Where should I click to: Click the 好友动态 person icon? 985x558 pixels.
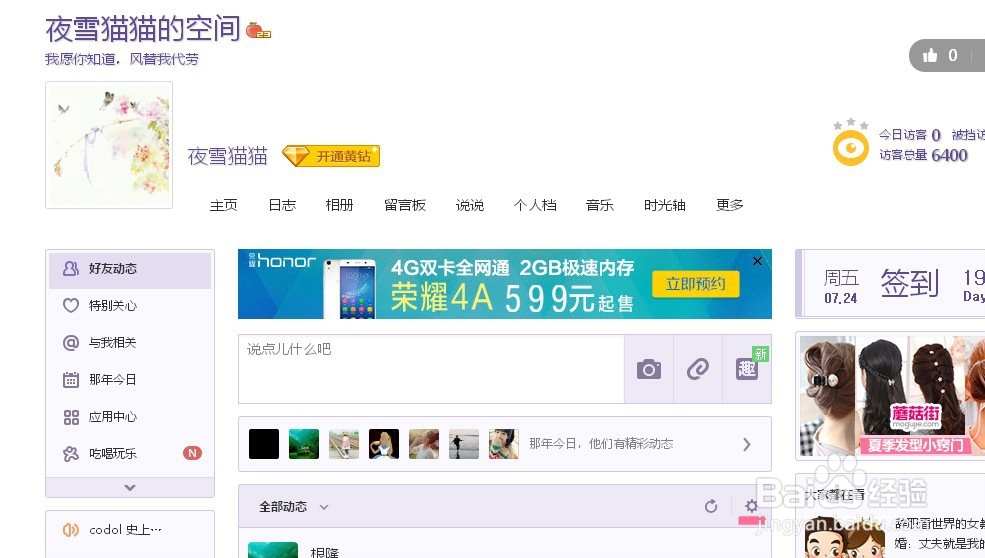71,268
